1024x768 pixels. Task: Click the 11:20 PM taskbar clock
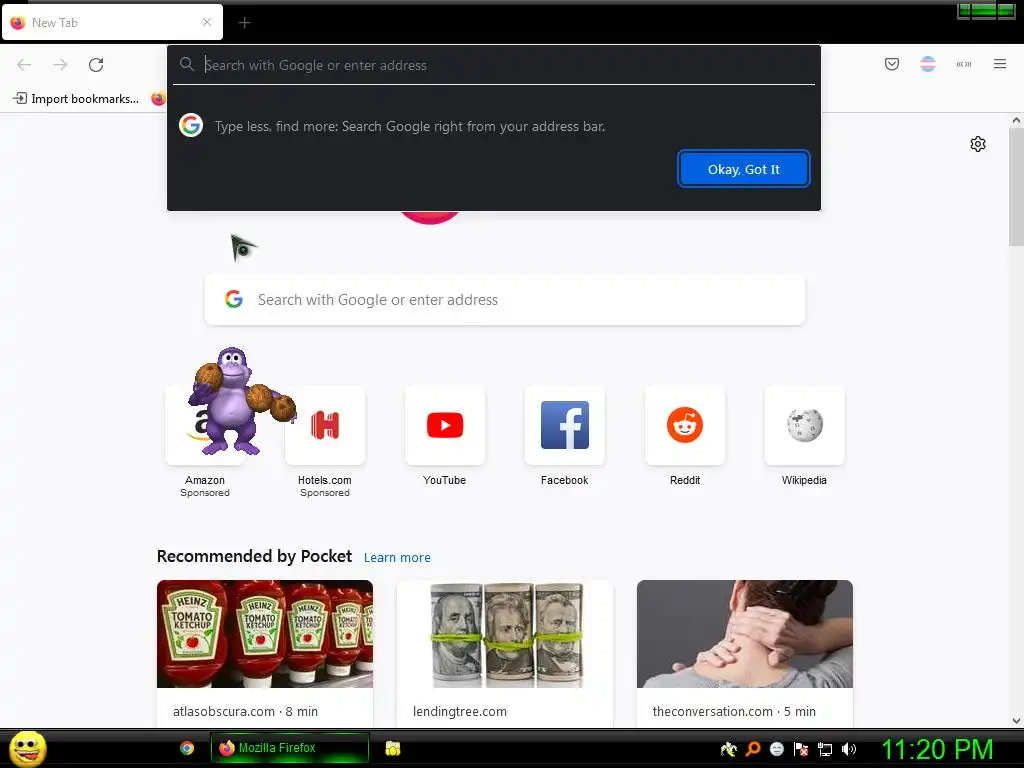coord(937,749)
